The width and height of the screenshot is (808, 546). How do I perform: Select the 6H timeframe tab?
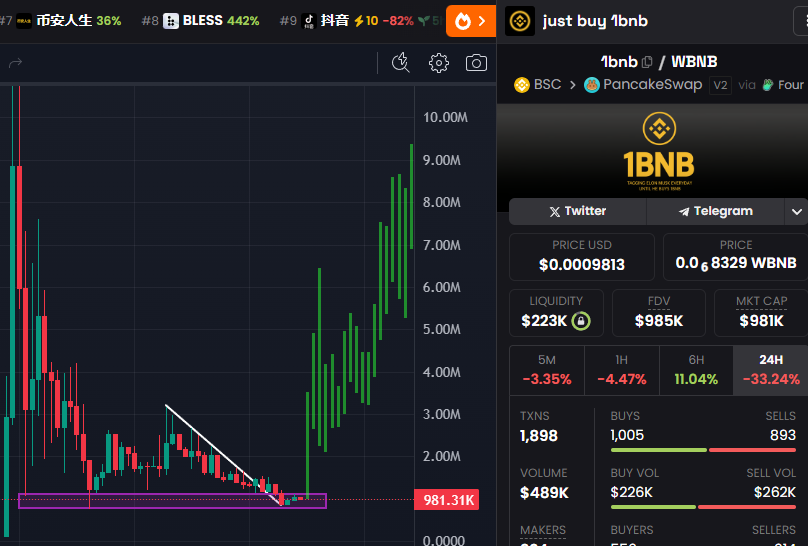pos(696,370)
